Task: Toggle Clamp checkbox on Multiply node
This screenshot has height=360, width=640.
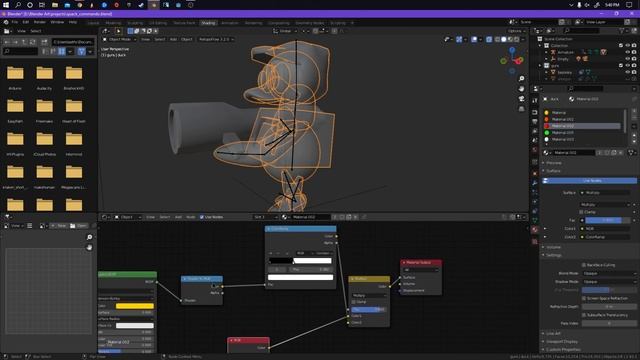Action: [354, 302]
